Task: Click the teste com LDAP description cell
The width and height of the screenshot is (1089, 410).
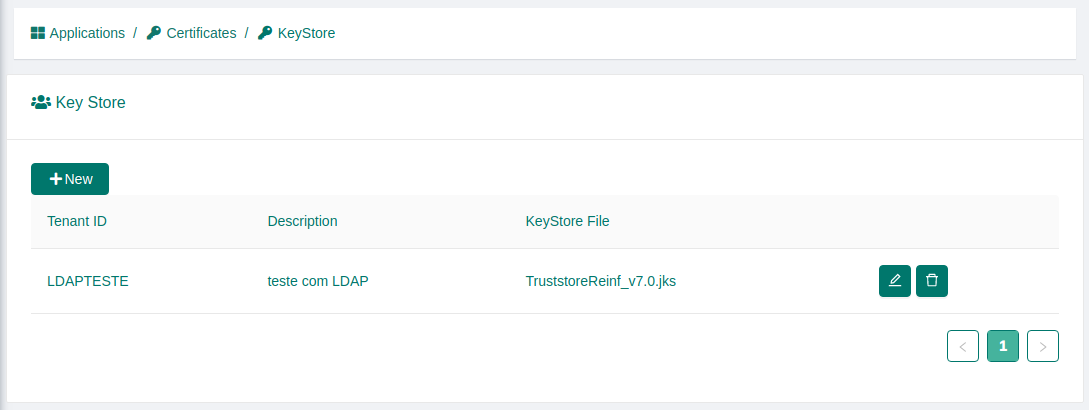Action: point(318,281)
